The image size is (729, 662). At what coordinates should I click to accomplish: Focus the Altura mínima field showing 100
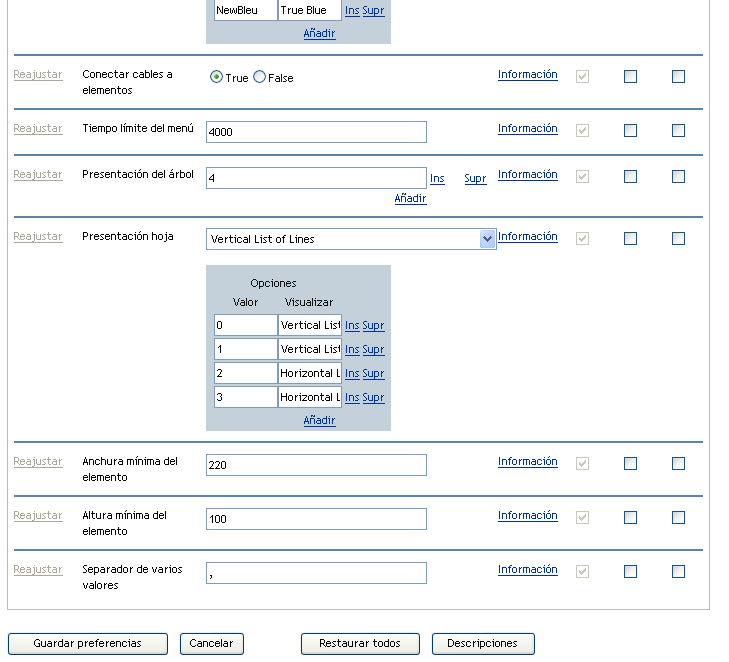(316, 519)
